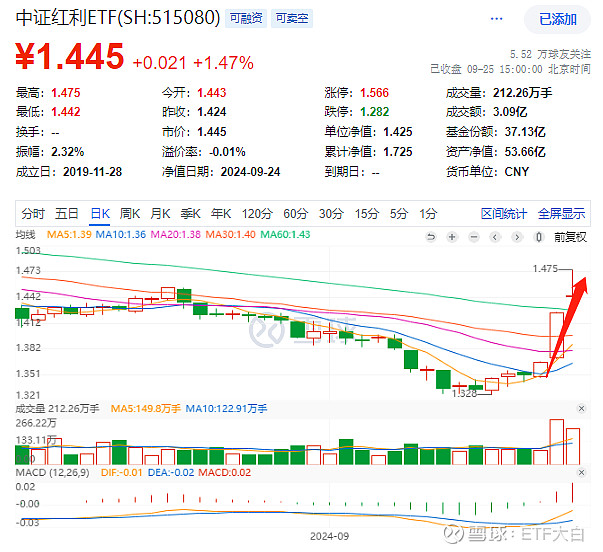Image resolution: width=603 pixels, height=552 pixels.
Task: Zoom in the K-line chart
Action: click(x=452, y=237)
